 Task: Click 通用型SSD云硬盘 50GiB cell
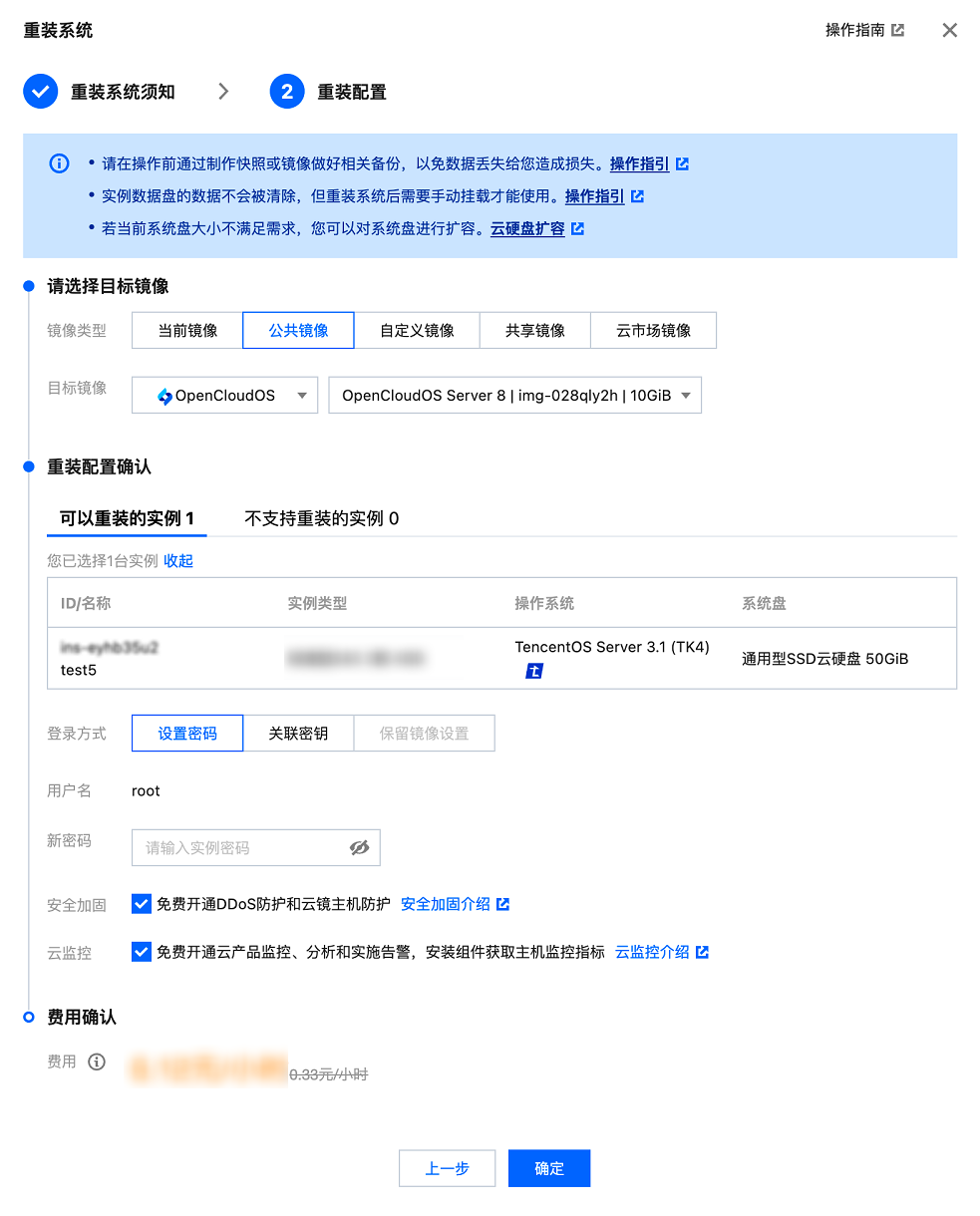pyautogui.click(x=825, y=658)
